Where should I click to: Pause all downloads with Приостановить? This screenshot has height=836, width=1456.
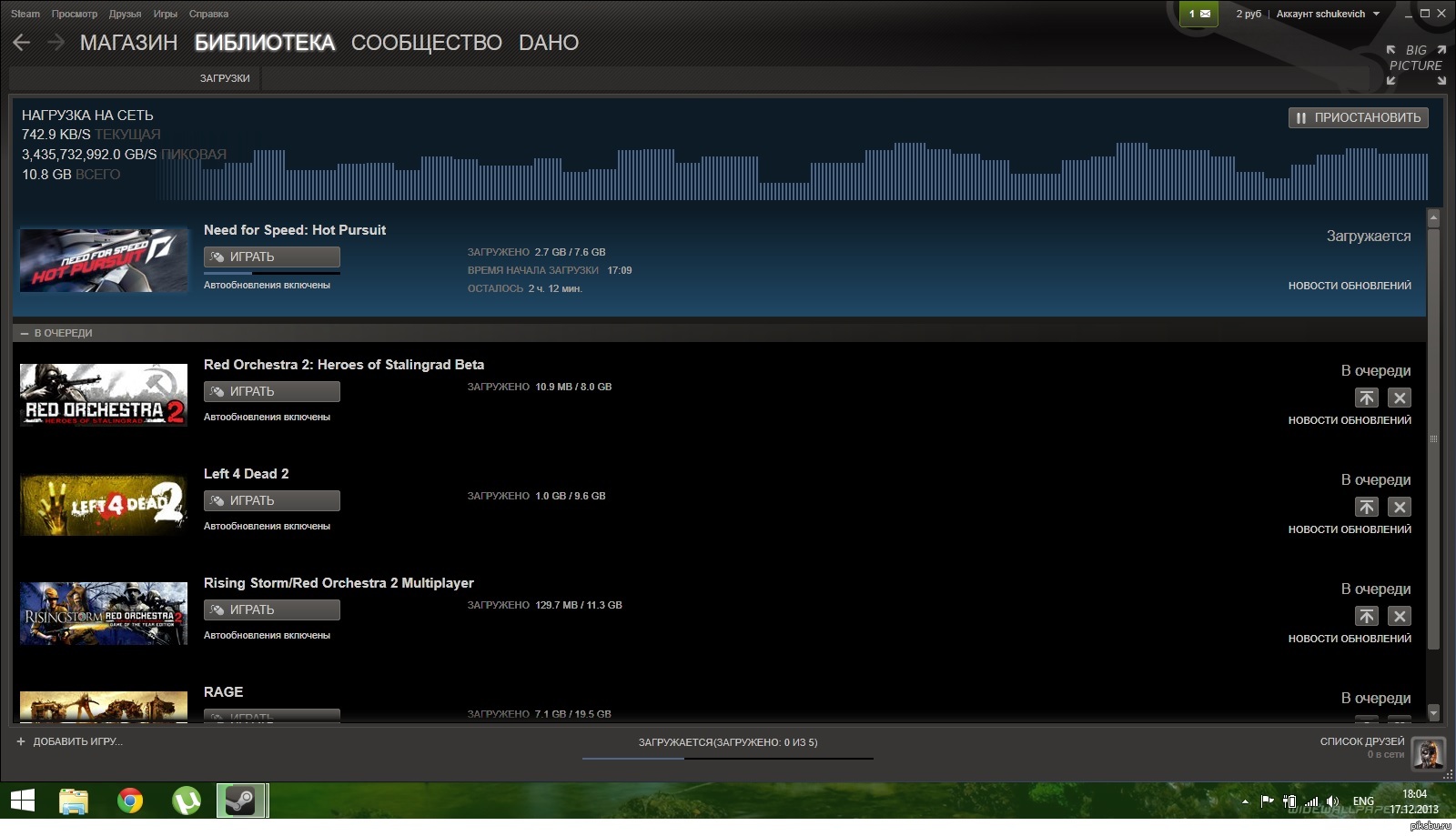pos(1358,117)
